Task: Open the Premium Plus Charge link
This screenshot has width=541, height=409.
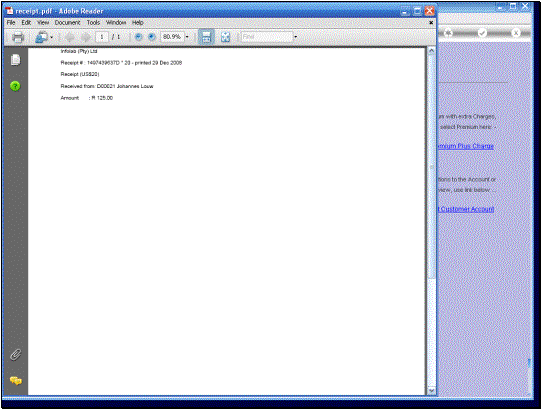Action: pyautogui.click(x=465, y=146)
